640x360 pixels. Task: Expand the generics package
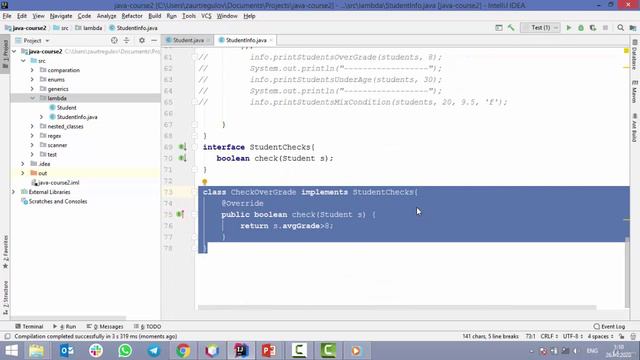pos(32,89)
